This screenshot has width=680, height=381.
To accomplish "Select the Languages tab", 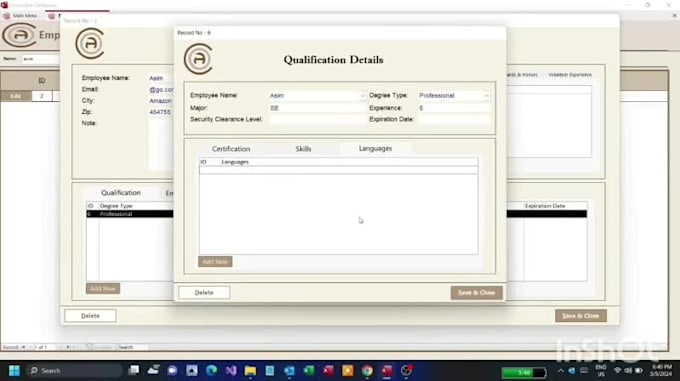I will pyautogui.click(x=376, y=148).
